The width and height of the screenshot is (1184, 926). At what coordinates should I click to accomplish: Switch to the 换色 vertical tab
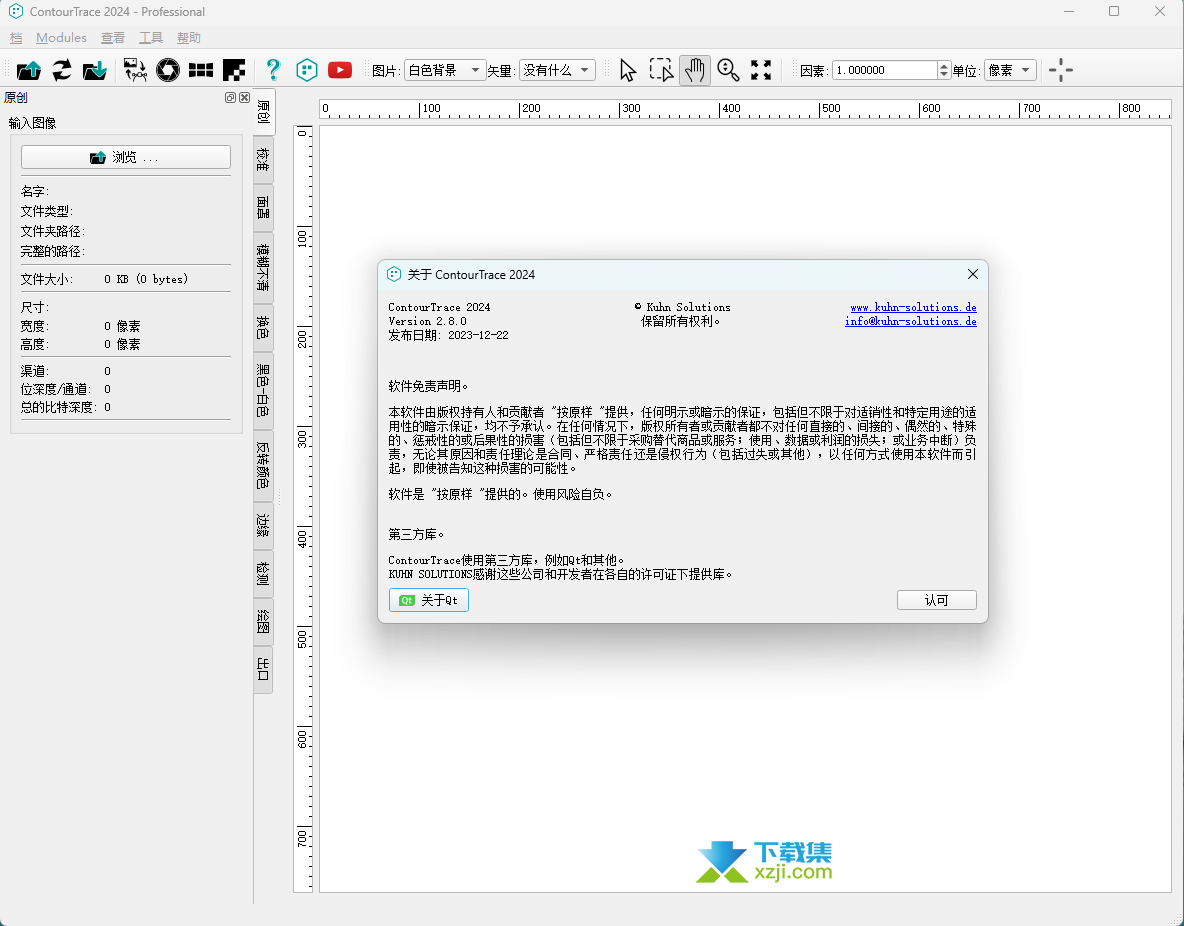(264, 327)
